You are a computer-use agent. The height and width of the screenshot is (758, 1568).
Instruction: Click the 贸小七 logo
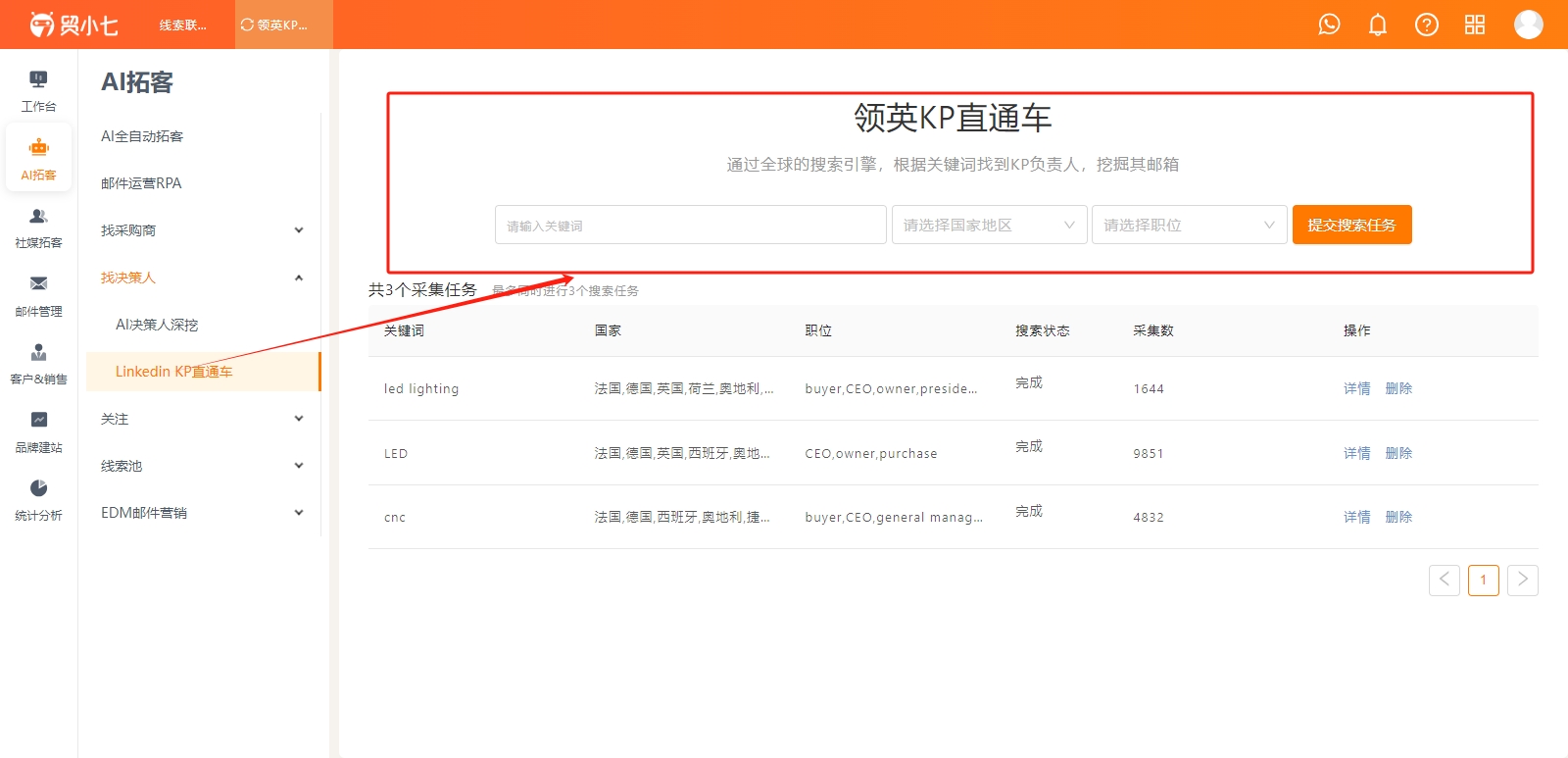pyautogui.click(x=73, y=25)
